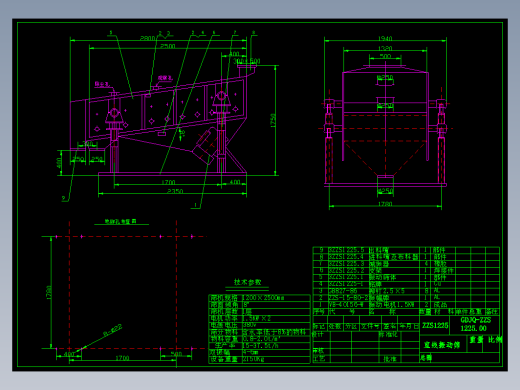Select the GDJQ-ZZS 1225.00 drawing number
This screenshot has width=520, height=390.
pyautogui.click(x=475, y=324)
